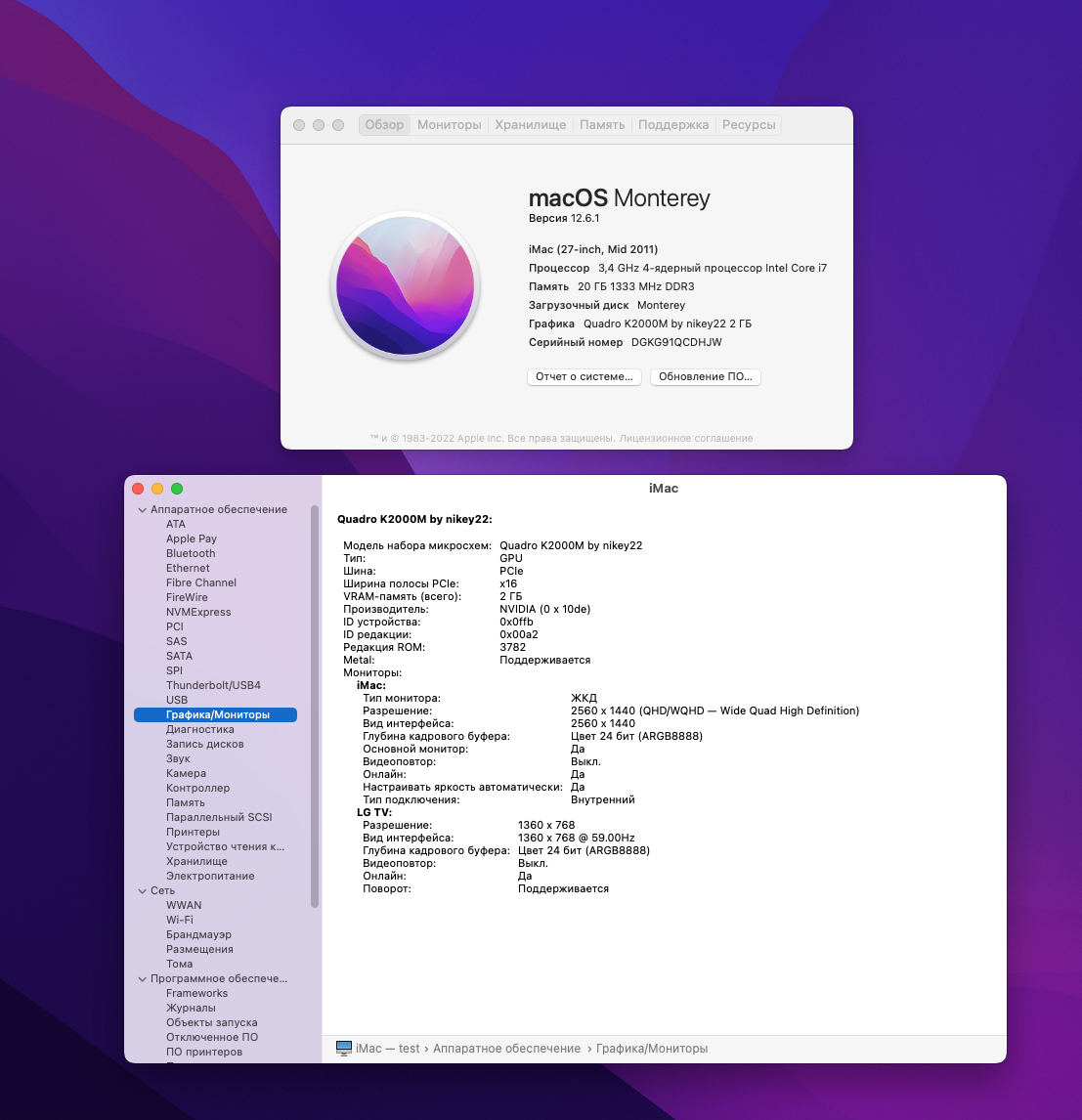
Task: Select Хранилище in the System Report sidebar
Action: pyautogui.click(x=197, y=861)
